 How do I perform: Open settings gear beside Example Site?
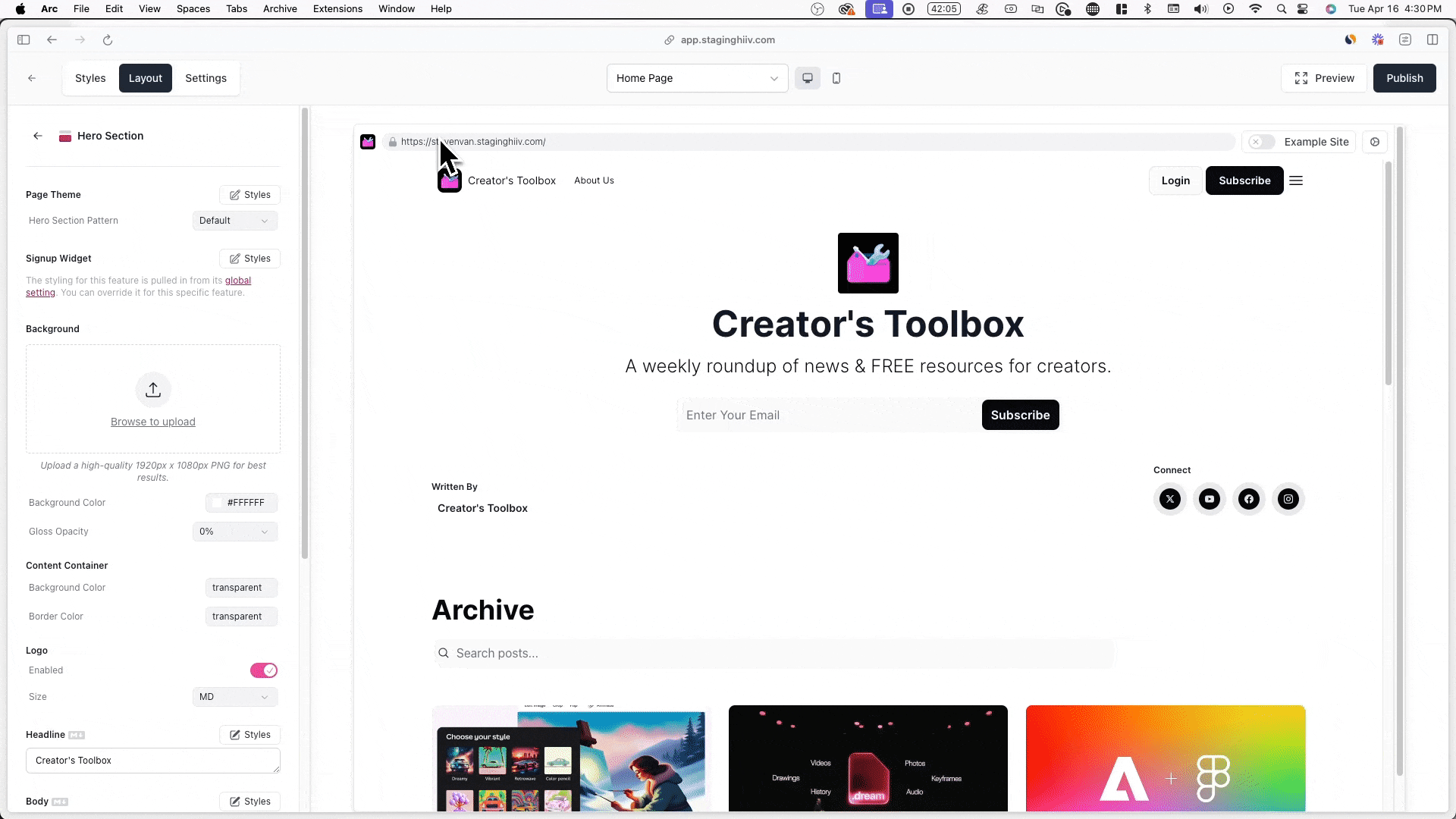[1375, 142]
